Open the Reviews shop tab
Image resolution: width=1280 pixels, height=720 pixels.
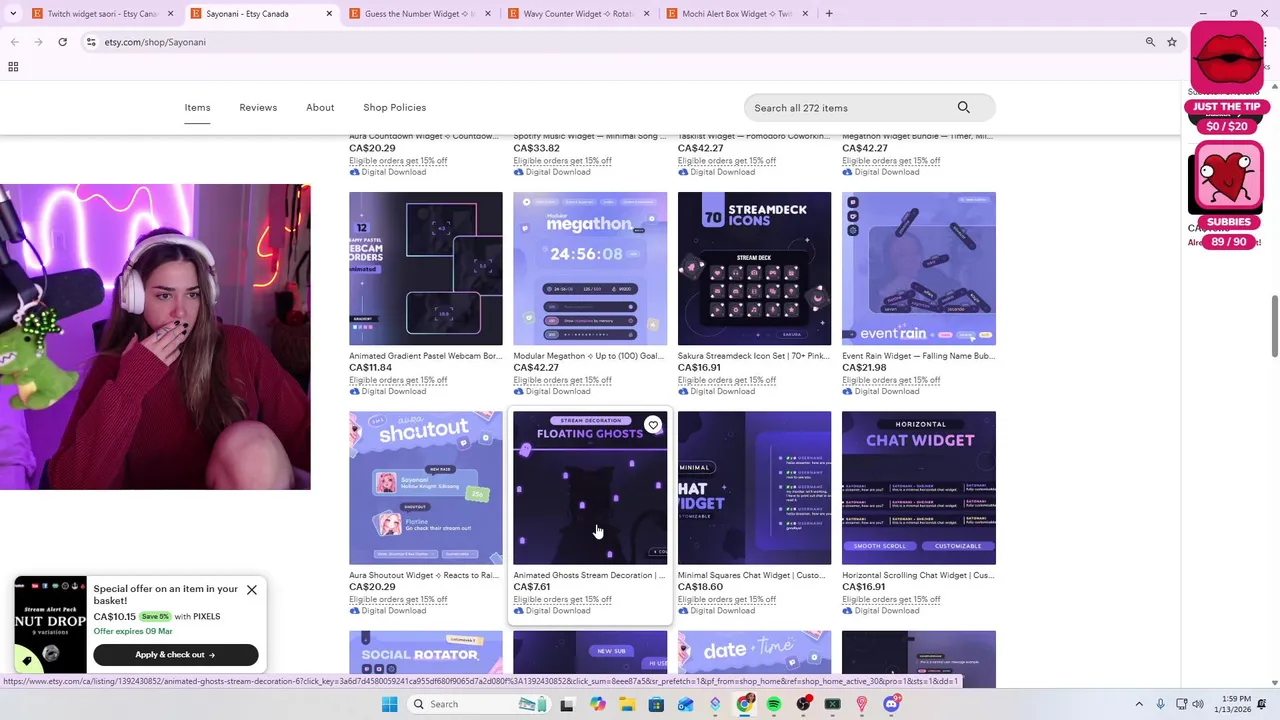pyautogui.click(x=258, y=107)
